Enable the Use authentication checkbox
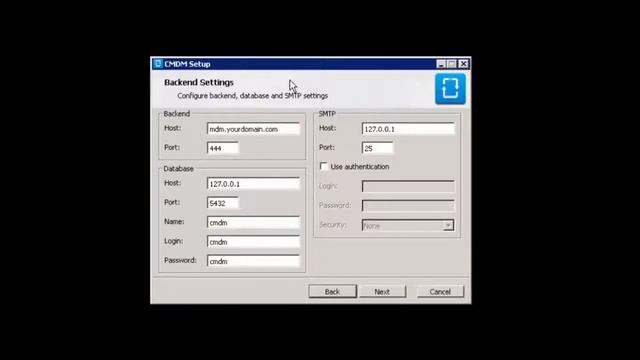Viewport: 640px width, 360px height. [x=324, y=166]
